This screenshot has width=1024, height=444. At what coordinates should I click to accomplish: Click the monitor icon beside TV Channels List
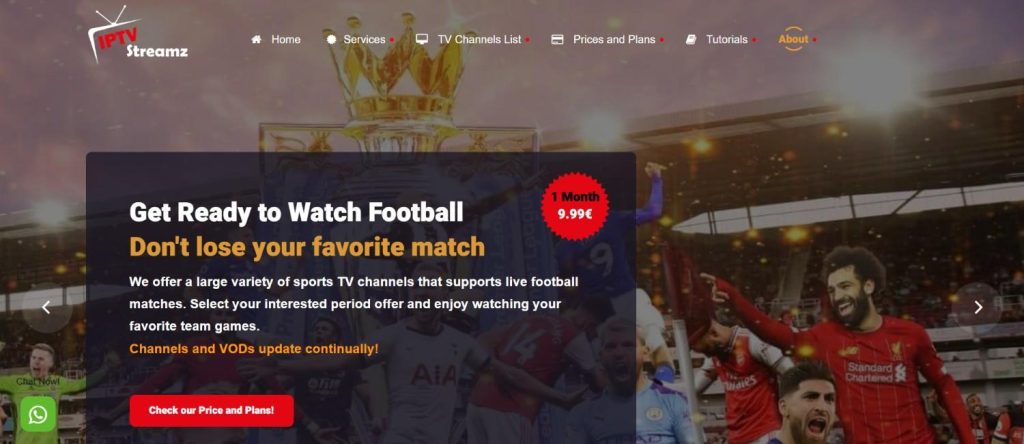[x=422, y=39]
